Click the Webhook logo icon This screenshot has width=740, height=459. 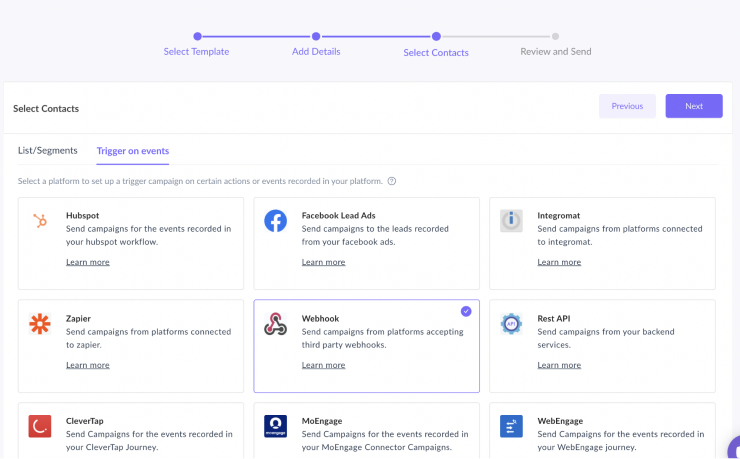[276, 324]
